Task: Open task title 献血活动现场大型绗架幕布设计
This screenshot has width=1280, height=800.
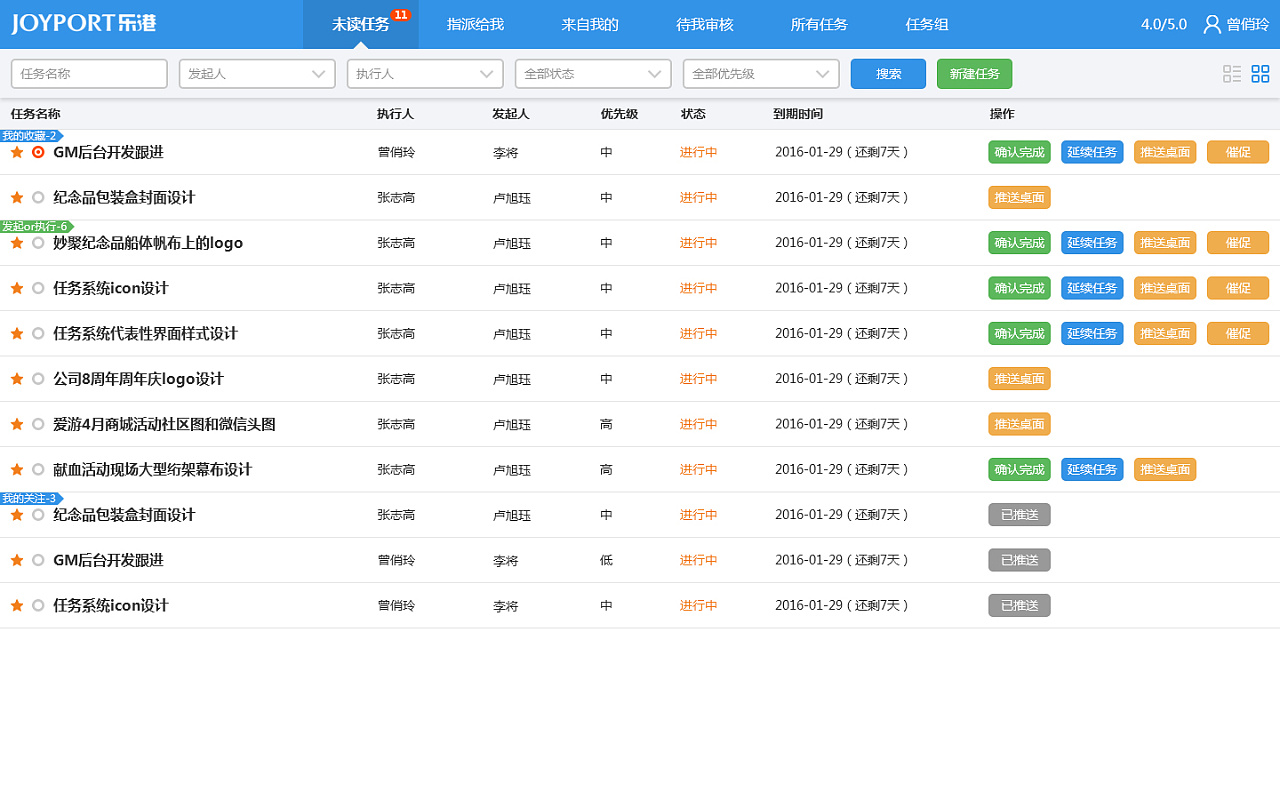Action: coord(152,469)
